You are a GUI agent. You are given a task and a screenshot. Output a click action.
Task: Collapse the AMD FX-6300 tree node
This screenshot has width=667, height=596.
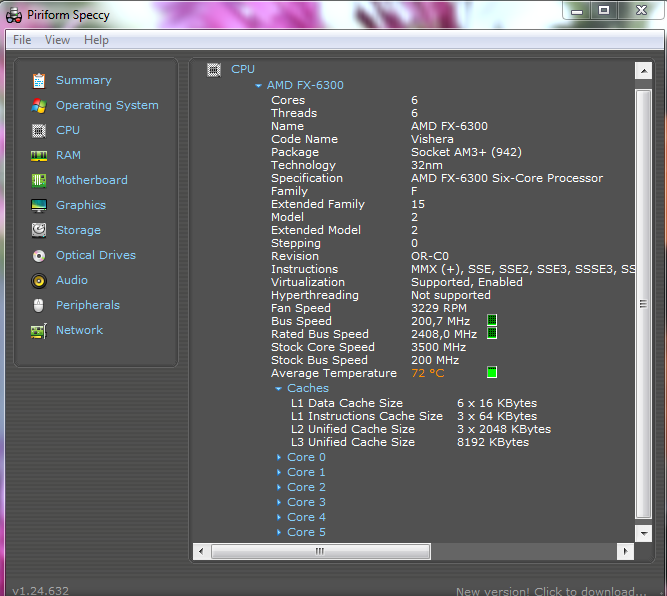point(258,86)
